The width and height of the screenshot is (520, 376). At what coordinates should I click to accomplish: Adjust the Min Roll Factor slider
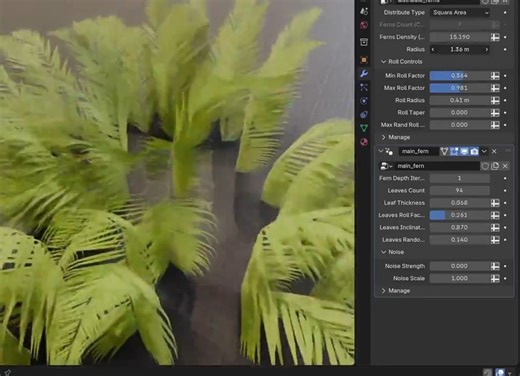(460, 76)
